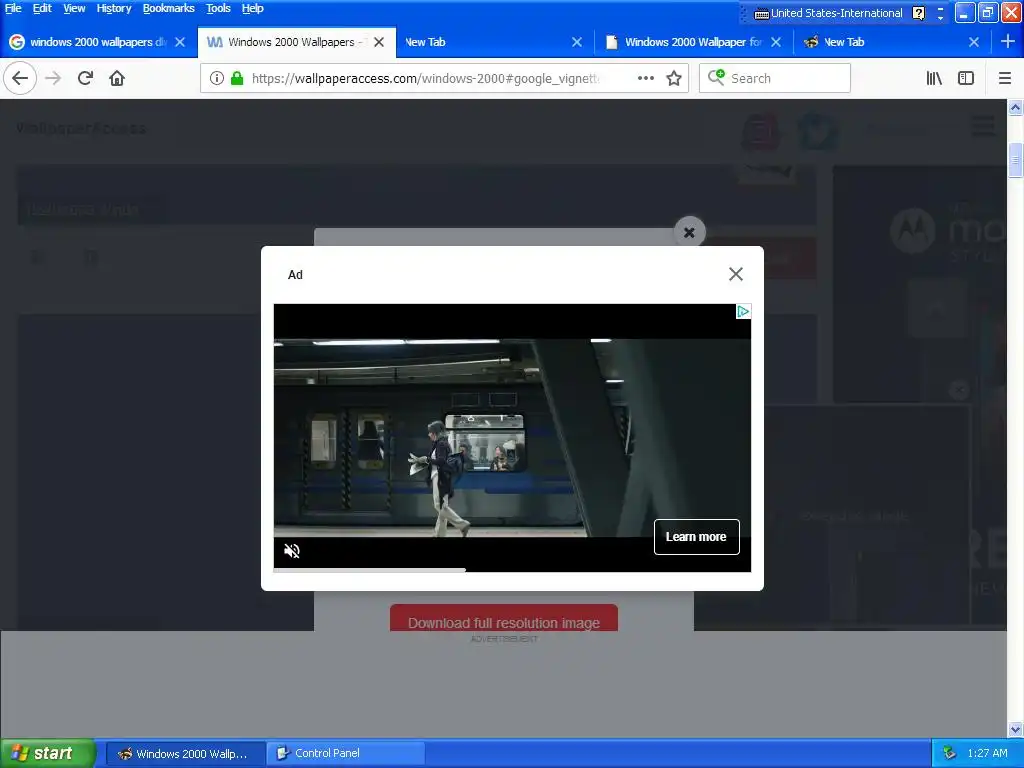The height and width of the screenshot is (768, 1024).
Task: Click Download full resolution image button
Action: 504,618
